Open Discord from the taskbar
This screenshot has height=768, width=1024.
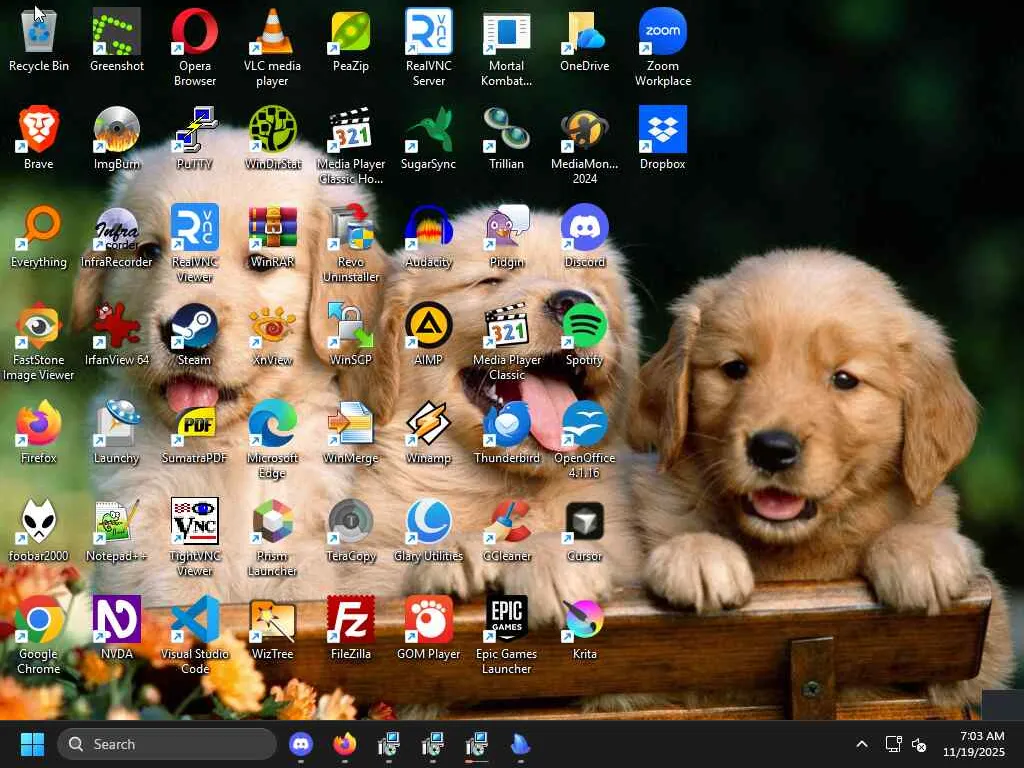301,744
